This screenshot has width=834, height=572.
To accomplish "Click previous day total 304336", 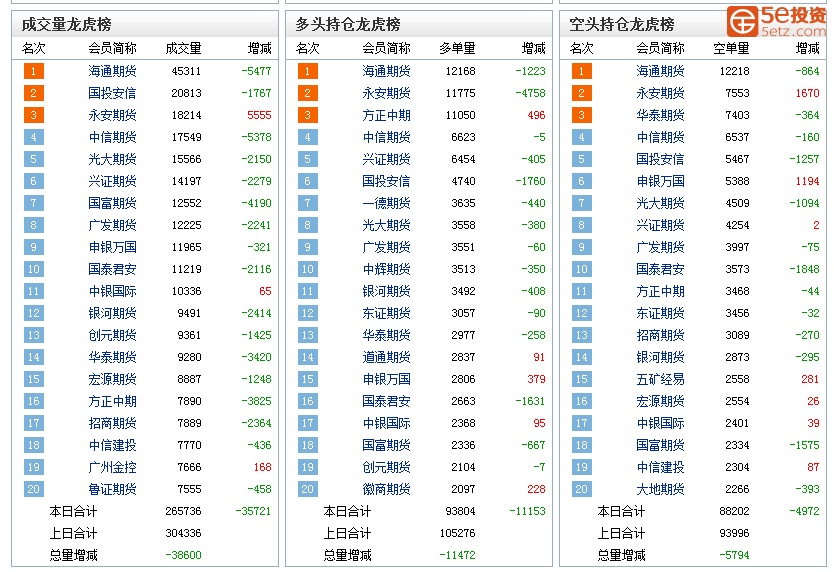I will pyautogui.click(x=184, y=533).
